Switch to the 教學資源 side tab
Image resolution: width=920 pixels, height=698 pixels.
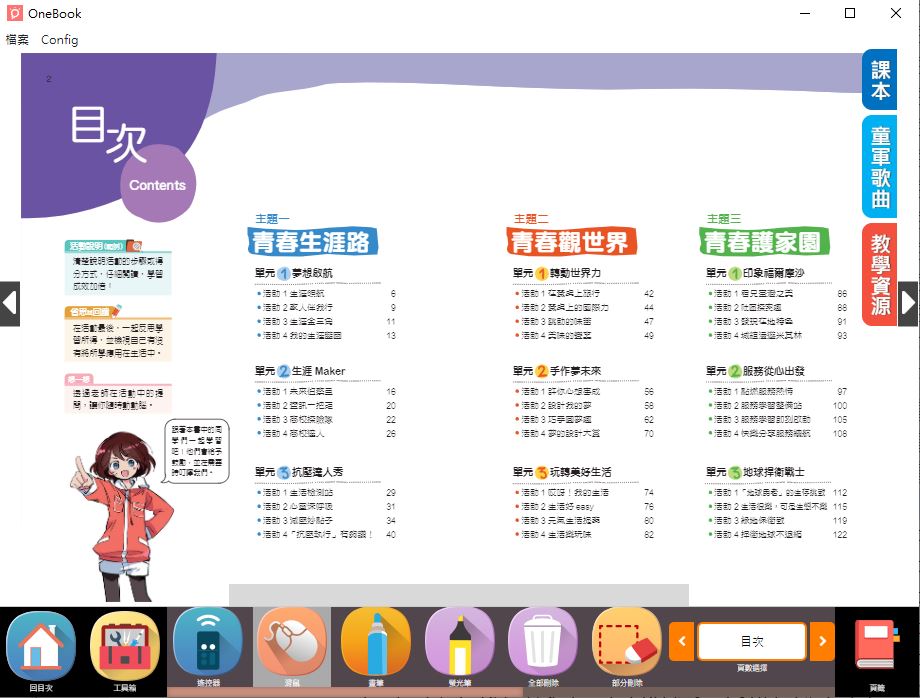coord(880,275)
